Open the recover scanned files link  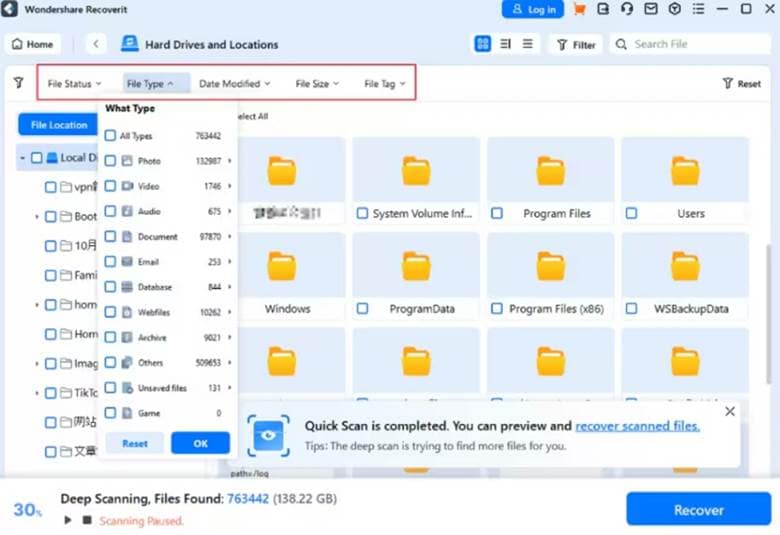(x=637, y=426)
